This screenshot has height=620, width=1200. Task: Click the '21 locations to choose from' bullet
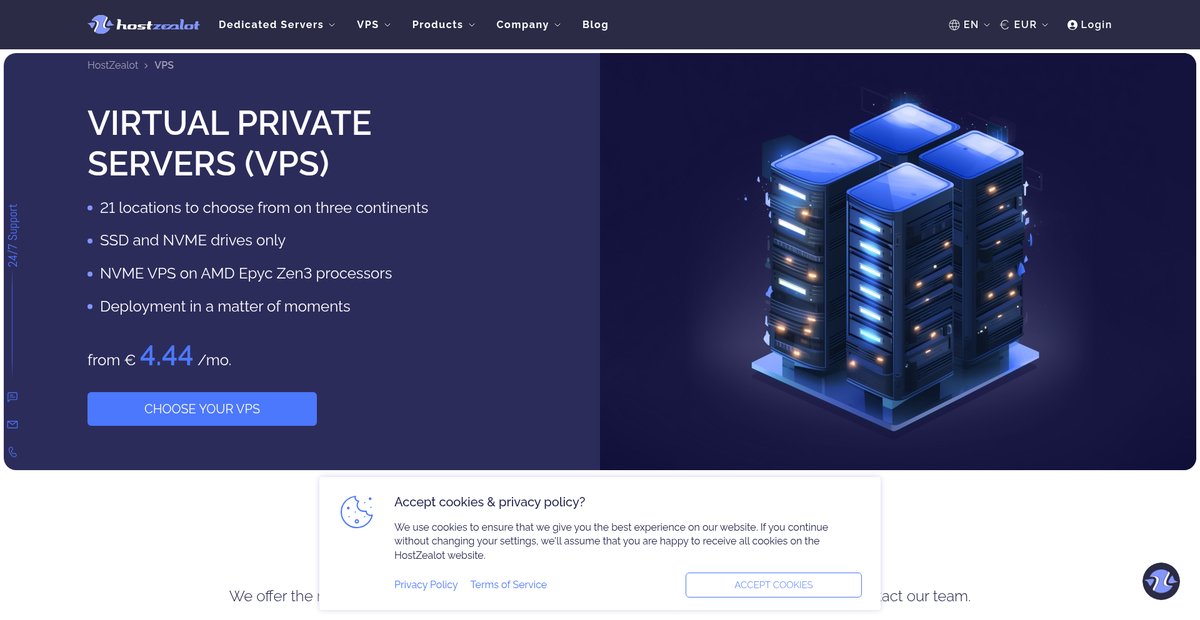264,208
